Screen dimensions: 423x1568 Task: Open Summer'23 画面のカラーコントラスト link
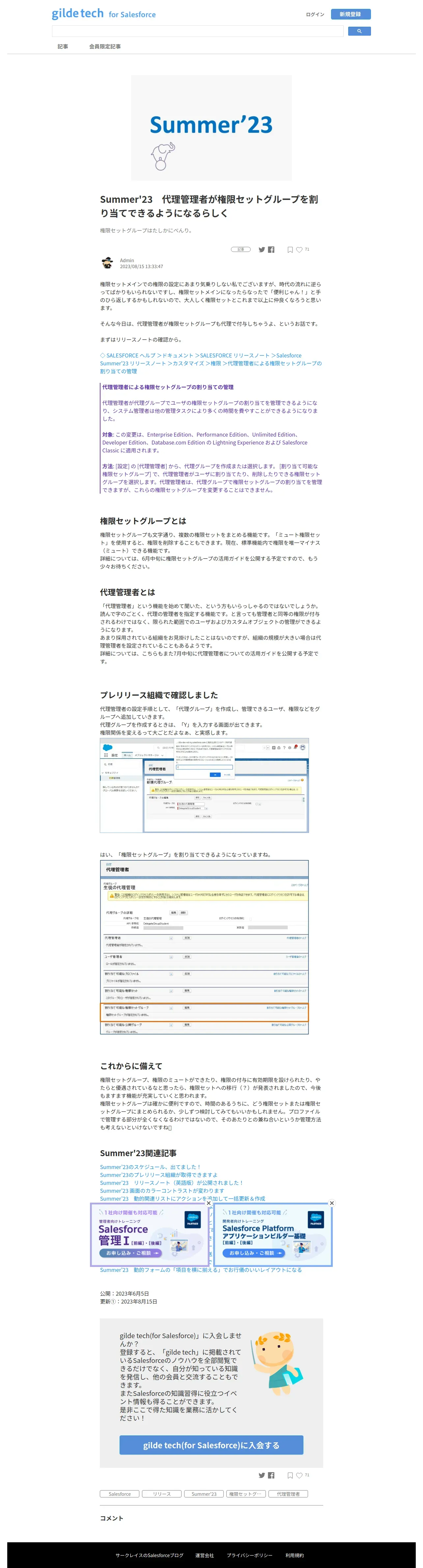(162, 1191)
